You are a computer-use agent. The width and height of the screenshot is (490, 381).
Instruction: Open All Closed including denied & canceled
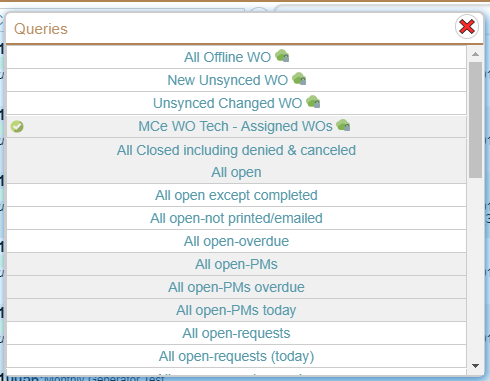[236, 150]
